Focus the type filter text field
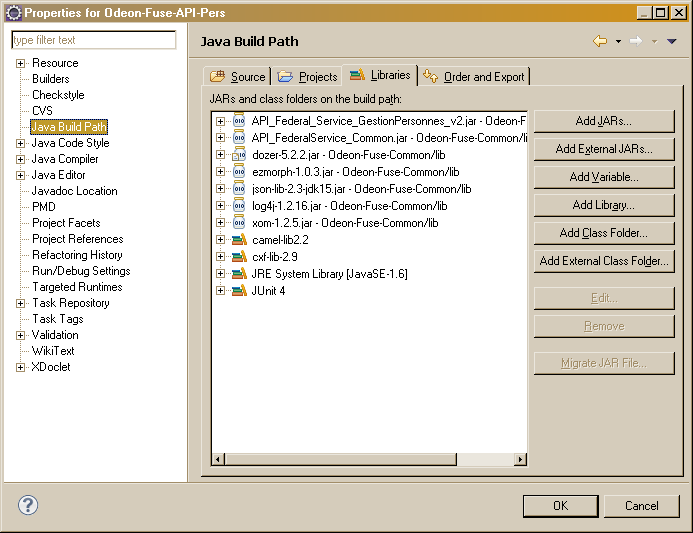 click(x=93, y=40)
